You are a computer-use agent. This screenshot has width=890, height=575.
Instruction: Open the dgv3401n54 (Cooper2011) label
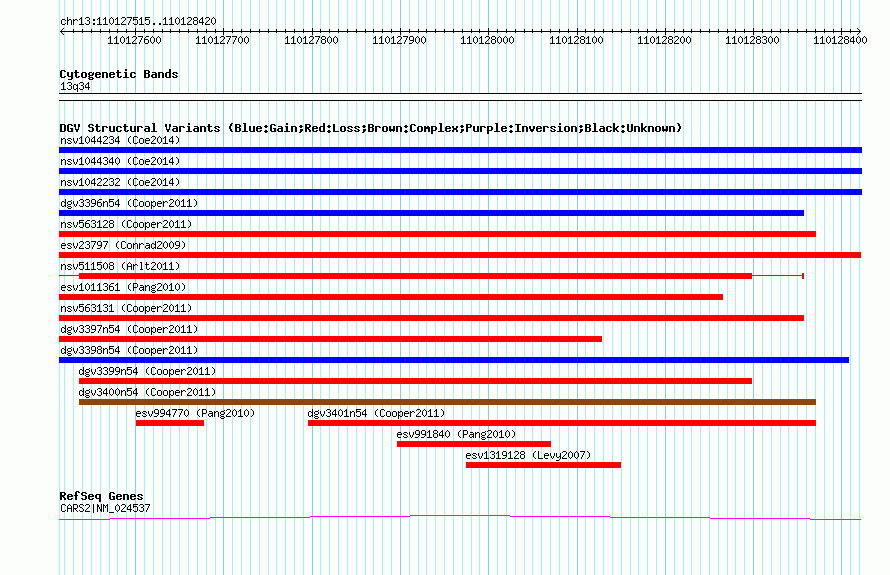click(376, 413)
